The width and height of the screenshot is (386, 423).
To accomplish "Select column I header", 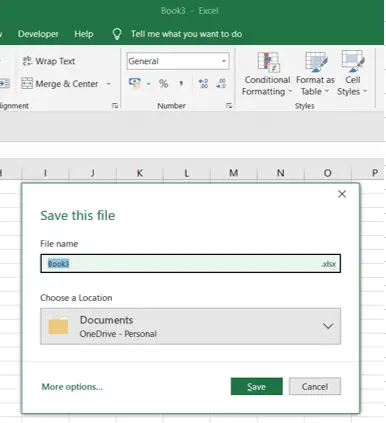I will 45,173.
